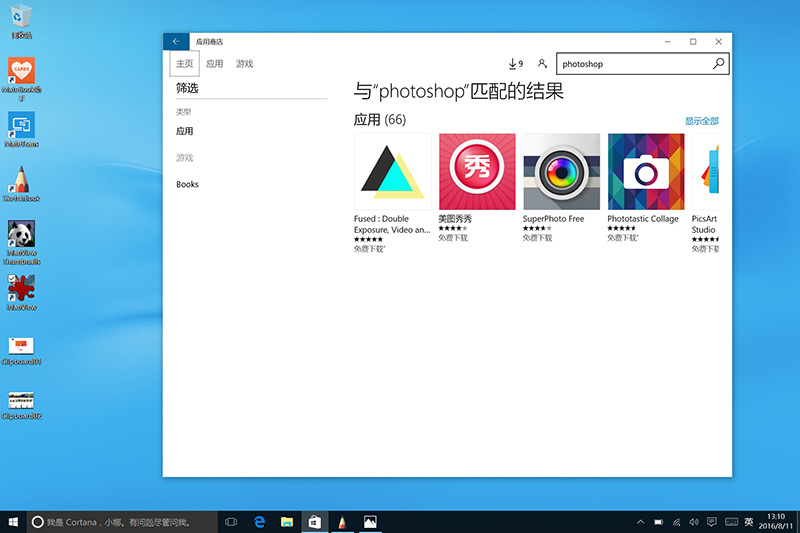This screenshot has width=800, height=533.
Task: Click the 应用 (66) results heading
Action: pos(380,120)
